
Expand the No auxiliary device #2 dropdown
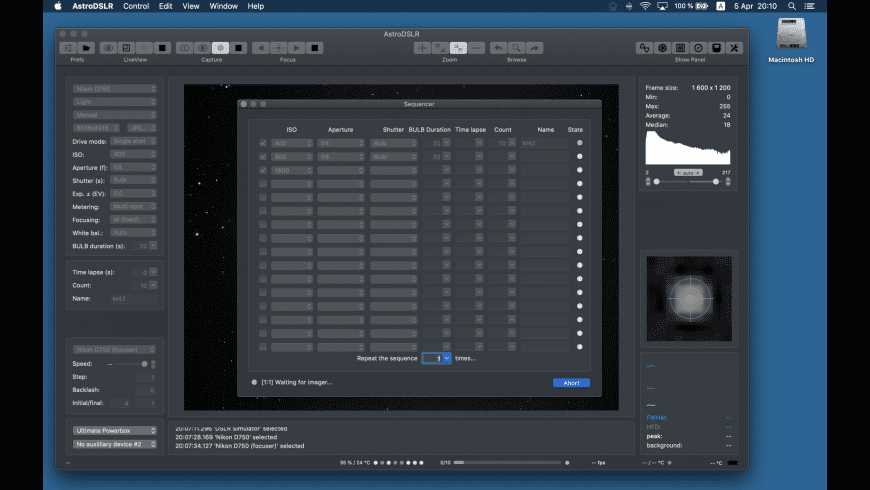coord(115,444)
